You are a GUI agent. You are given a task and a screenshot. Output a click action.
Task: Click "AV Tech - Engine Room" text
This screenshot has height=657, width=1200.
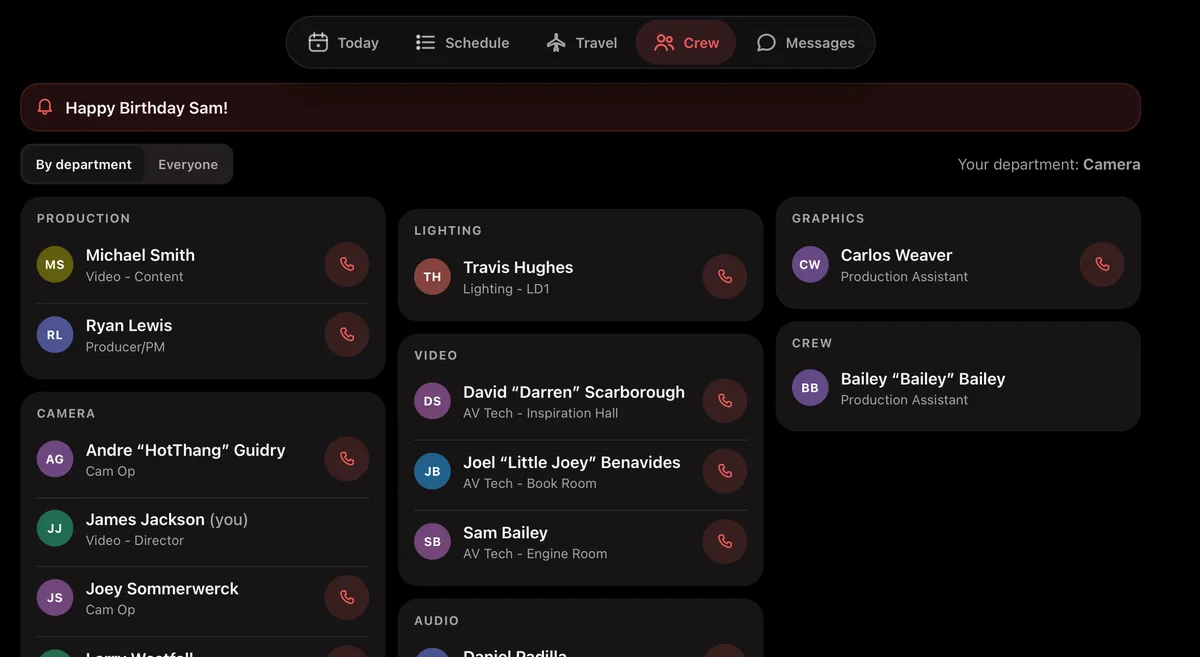point(535,553)
